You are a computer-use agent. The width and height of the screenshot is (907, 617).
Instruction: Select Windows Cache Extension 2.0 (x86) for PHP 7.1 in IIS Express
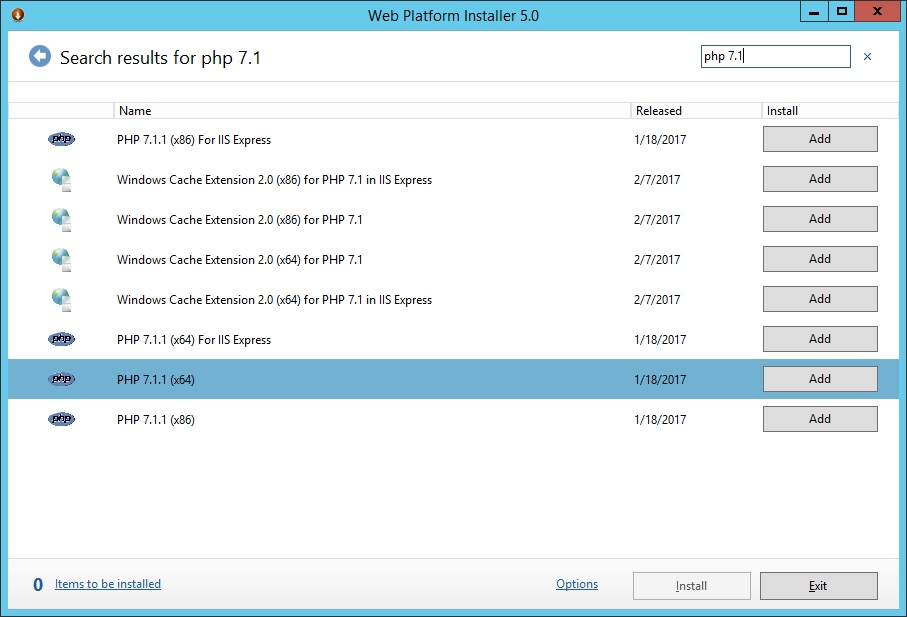tap(274, 180)
